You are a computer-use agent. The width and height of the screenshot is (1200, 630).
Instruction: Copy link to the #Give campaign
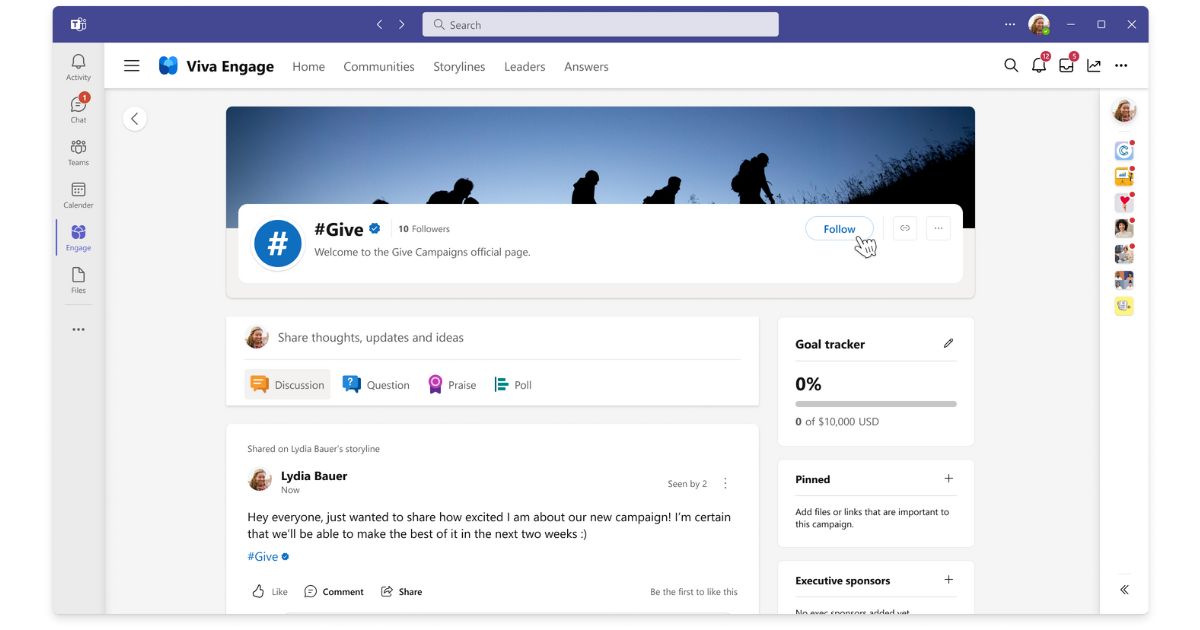tap(905, 228)
